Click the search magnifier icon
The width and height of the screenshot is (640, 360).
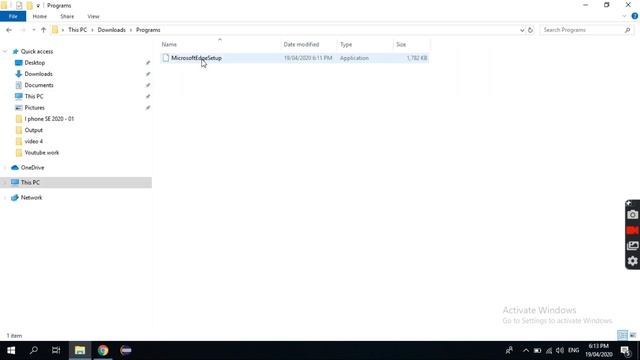pyautogui.click(x=627, y=30)
